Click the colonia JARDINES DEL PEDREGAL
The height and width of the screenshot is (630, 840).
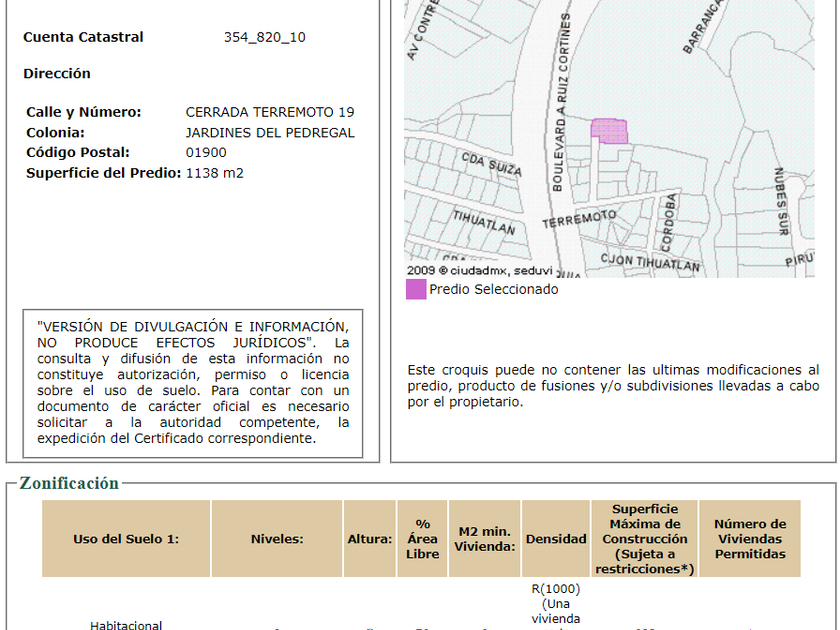[x=270, y=132]
